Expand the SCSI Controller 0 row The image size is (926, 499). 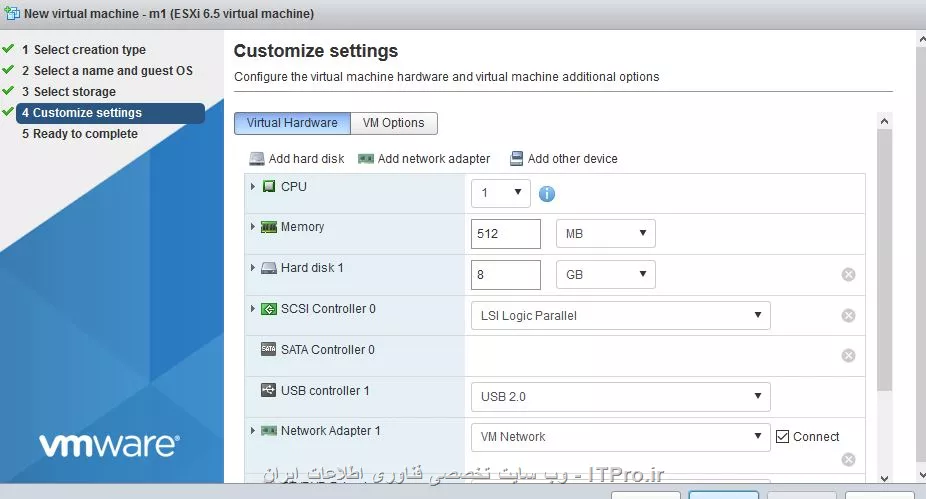click(253, 309)
